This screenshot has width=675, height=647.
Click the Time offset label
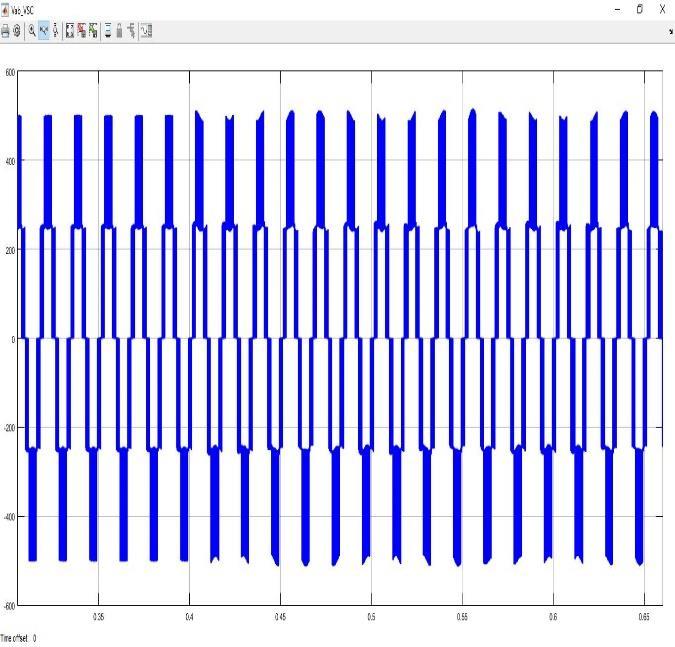[x=14, y=638]
